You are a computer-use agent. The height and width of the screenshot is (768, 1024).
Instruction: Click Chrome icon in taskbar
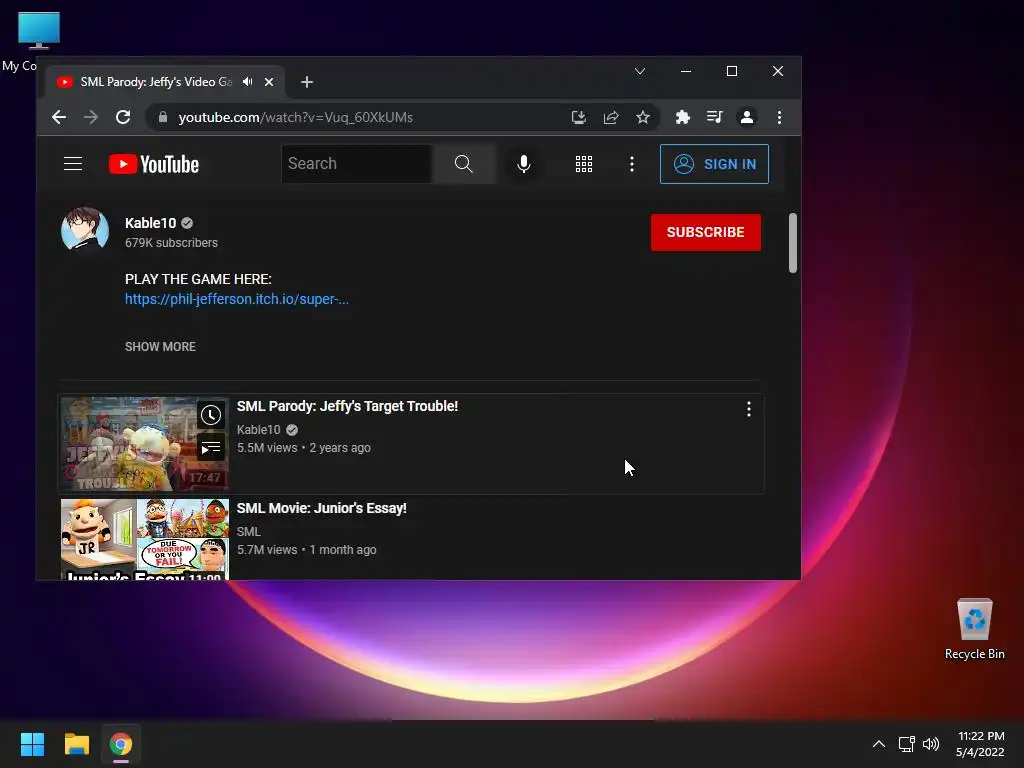click(121, 744)
